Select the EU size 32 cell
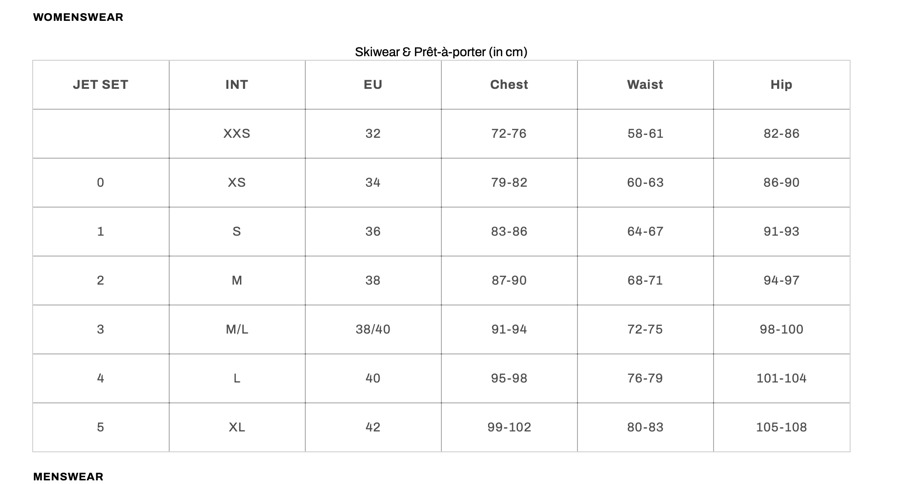The image size is (900, 484). coord(373,134)
